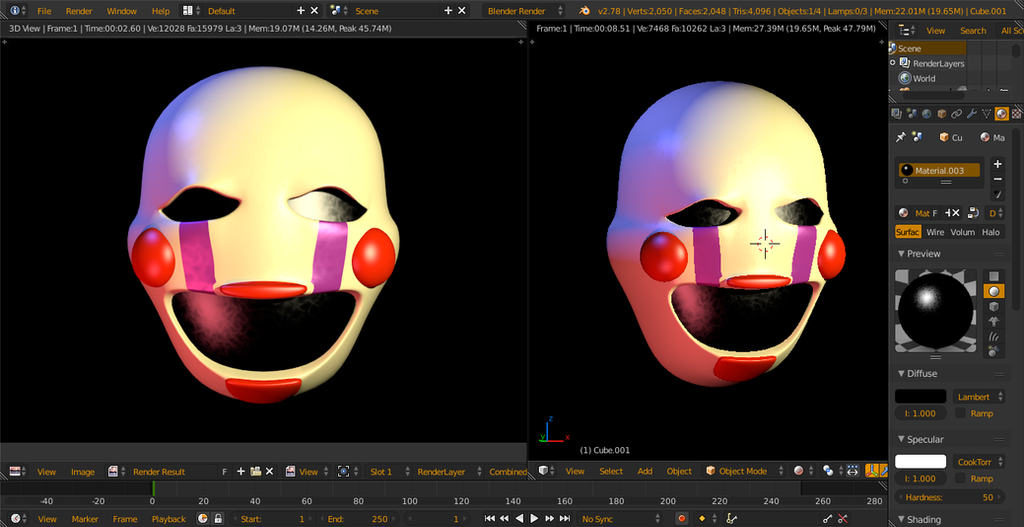Open the Add menu in 3D view

coord(645,471)
